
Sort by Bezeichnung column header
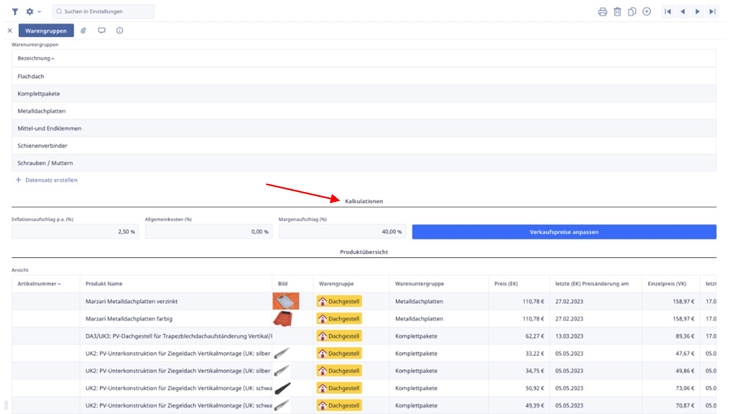(x=36, y=58)
